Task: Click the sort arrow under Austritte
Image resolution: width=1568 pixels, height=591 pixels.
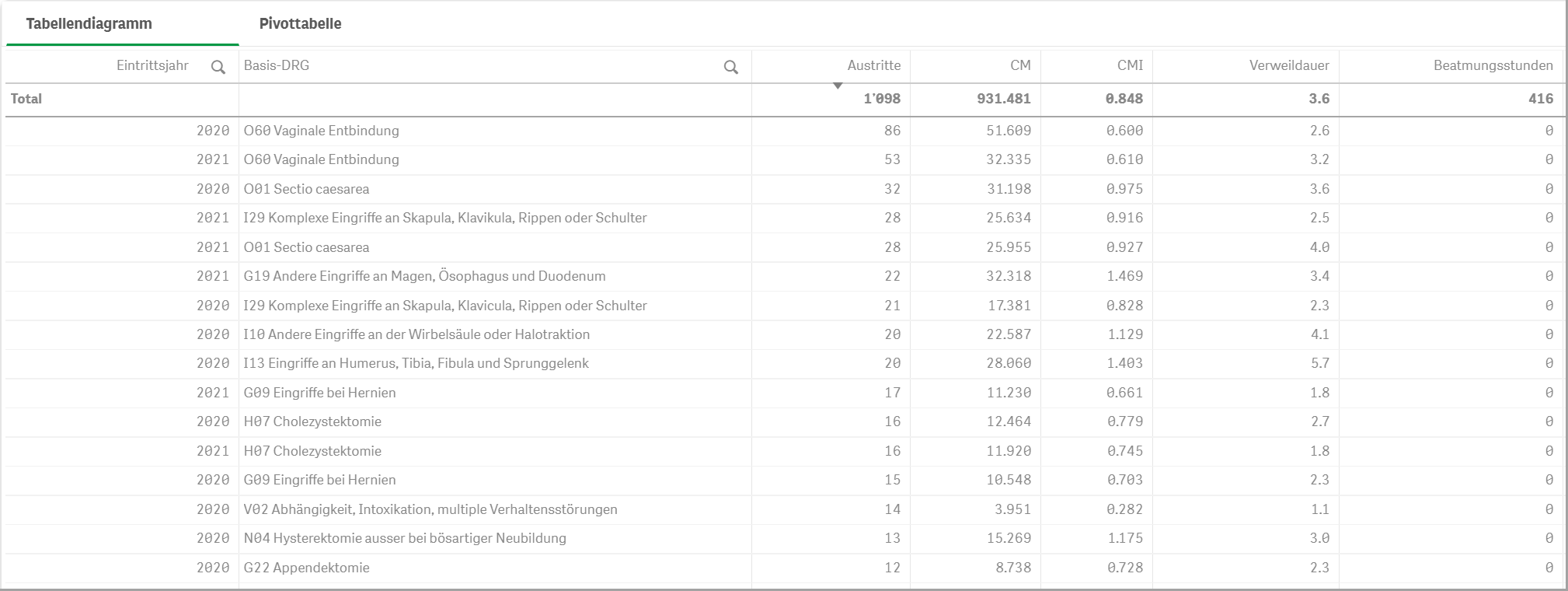Action: click(838, 86)
